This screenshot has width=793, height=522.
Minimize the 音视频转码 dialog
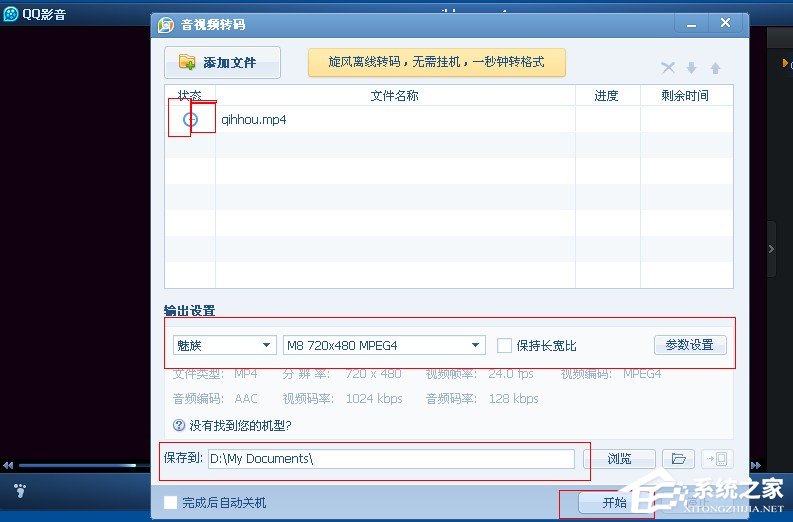691,24
